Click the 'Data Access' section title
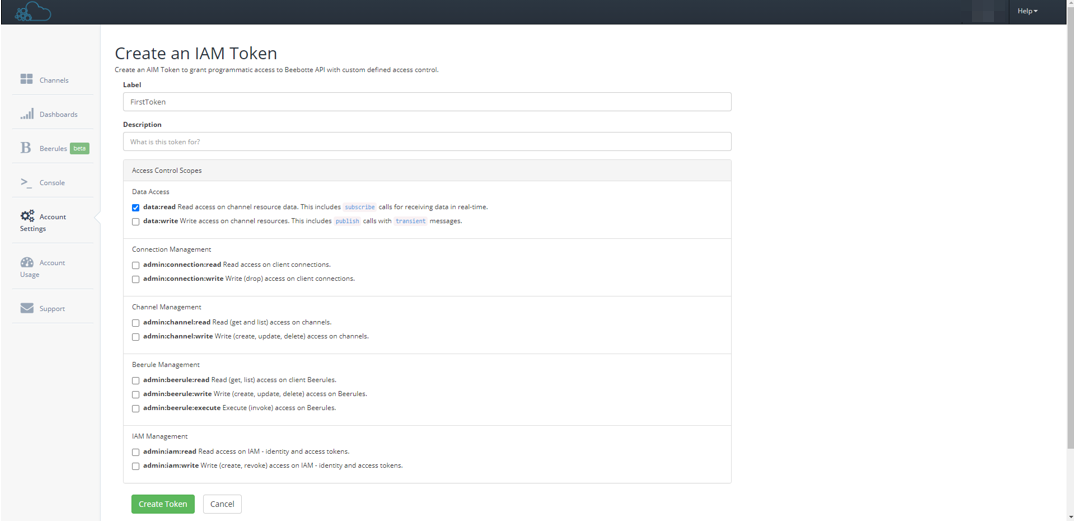Screen dimensions: 1074x521 point(151,192)
